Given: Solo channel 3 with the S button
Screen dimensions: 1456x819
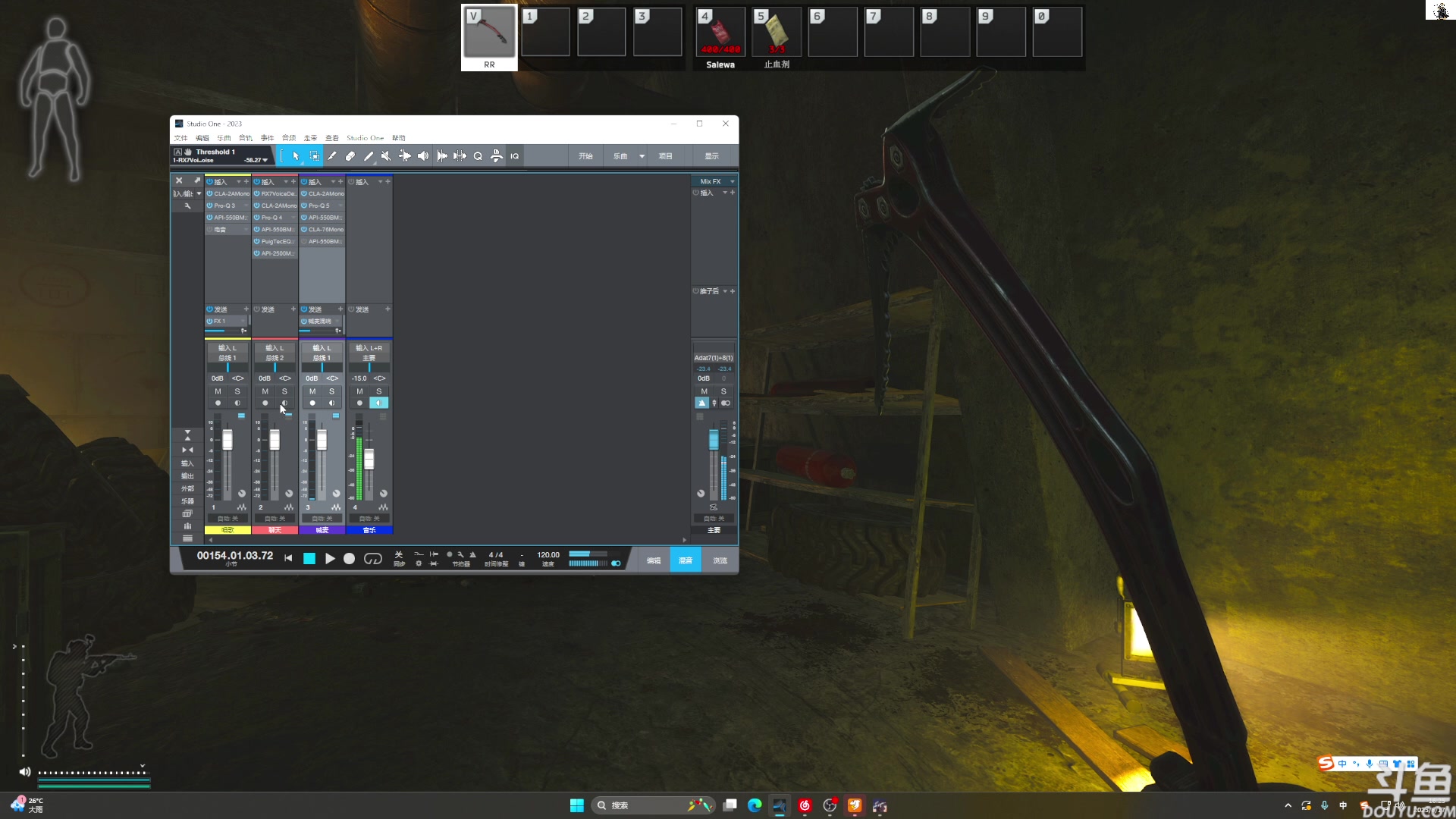Looking at the screenshot, I should tap(331, 391).
